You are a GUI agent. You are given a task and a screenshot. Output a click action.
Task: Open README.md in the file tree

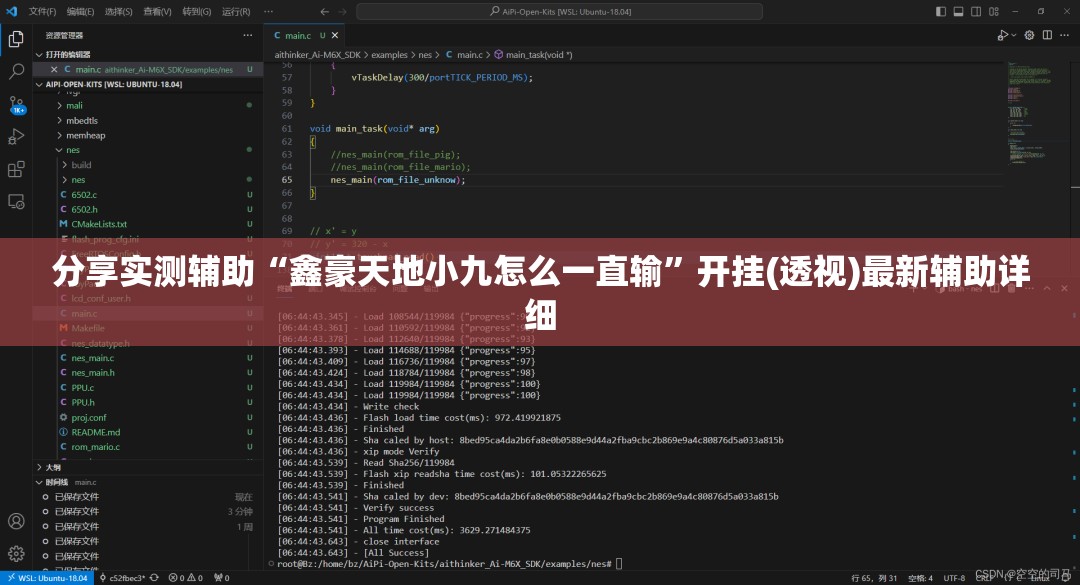[95, 433]
